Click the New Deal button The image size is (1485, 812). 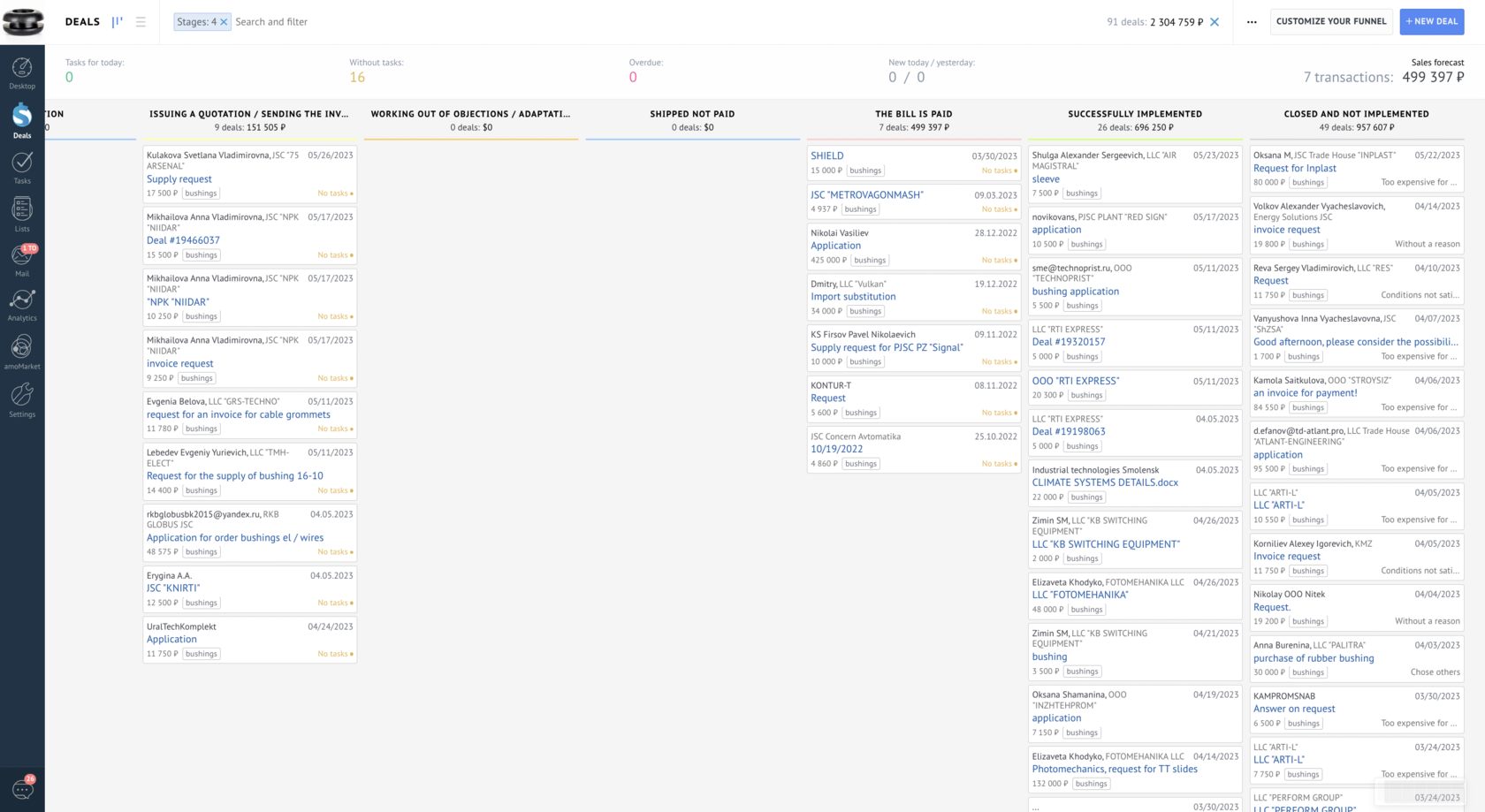(x=1432, y=21)
